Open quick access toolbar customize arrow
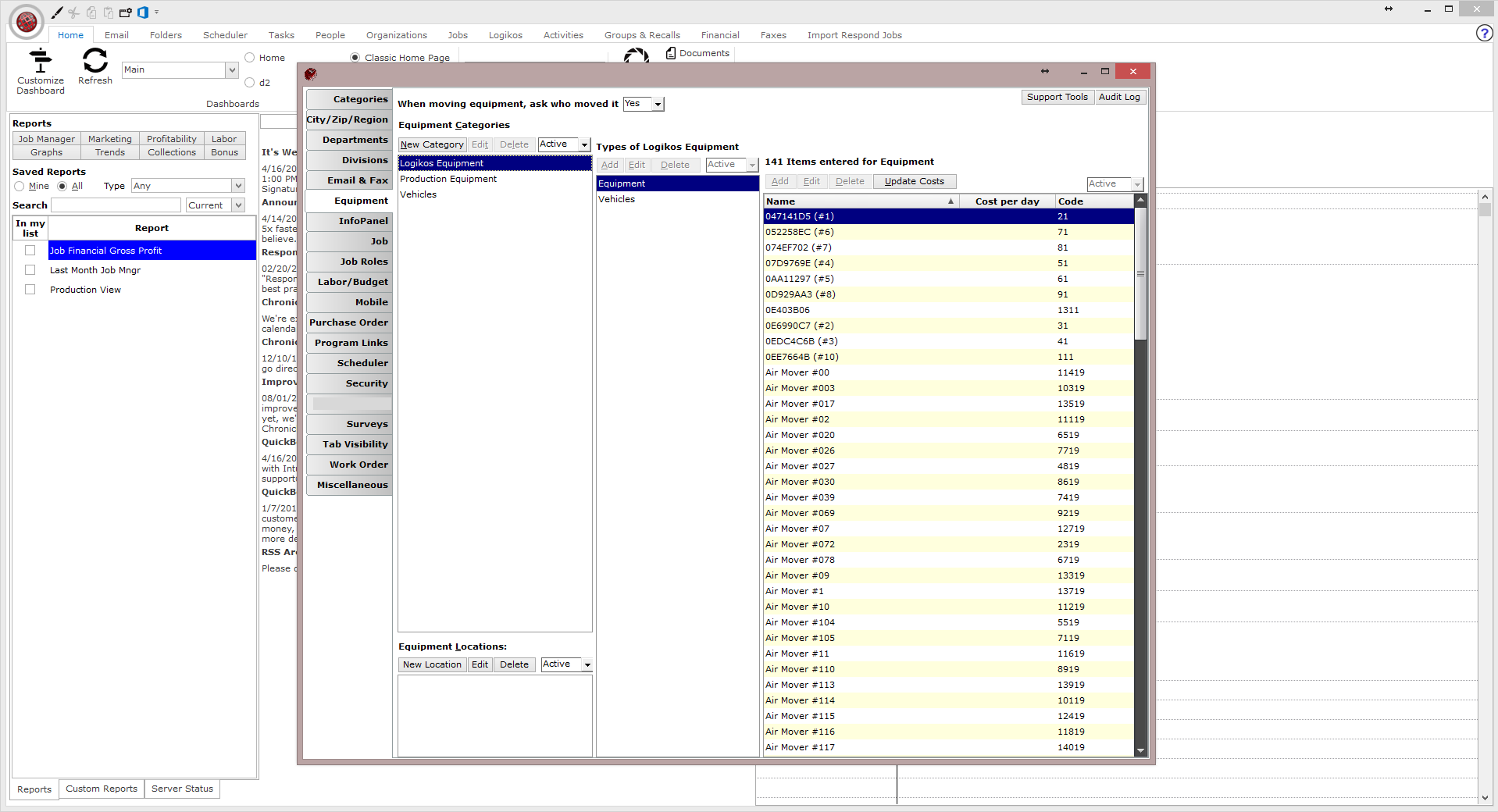The width and height of the screenshot is (1498, 812). point(157,12)
